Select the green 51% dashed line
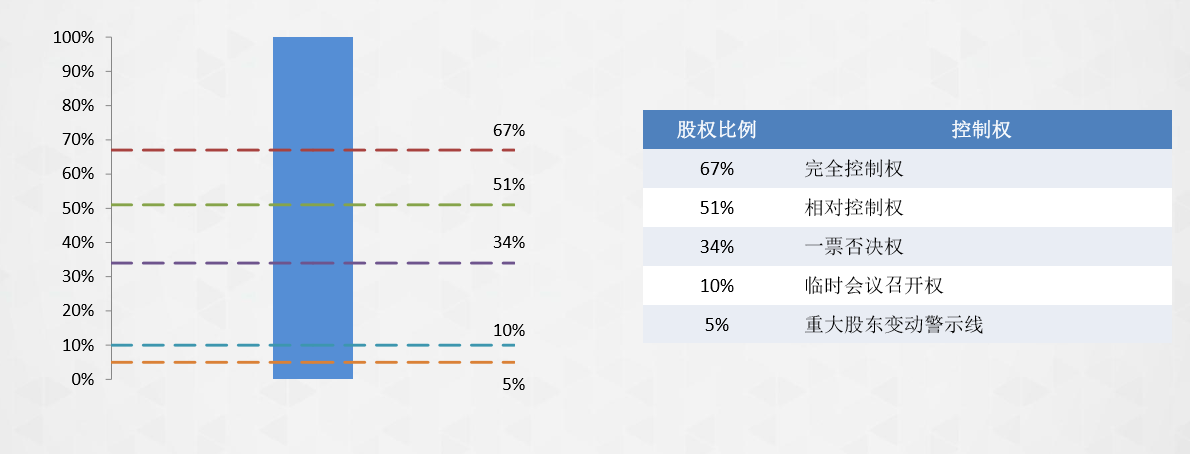 pyautogui.click(x=313, y=205)
